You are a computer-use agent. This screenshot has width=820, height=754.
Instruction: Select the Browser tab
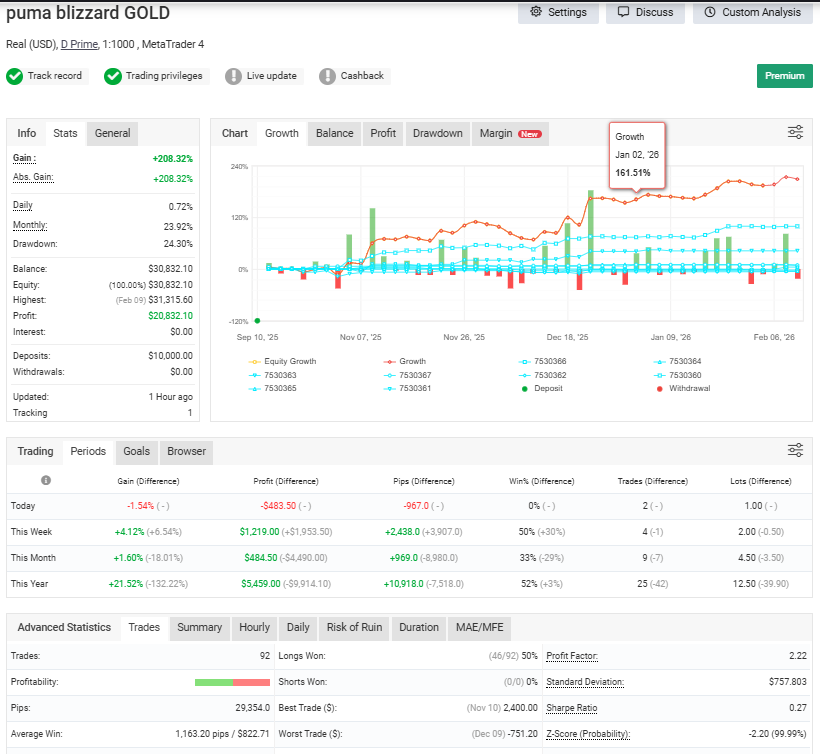tap(186, 451)
